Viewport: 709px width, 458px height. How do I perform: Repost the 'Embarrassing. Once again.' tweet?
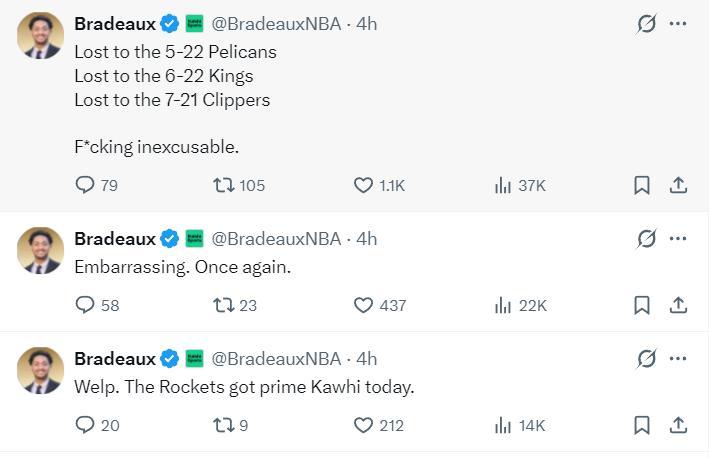[225, 305]
